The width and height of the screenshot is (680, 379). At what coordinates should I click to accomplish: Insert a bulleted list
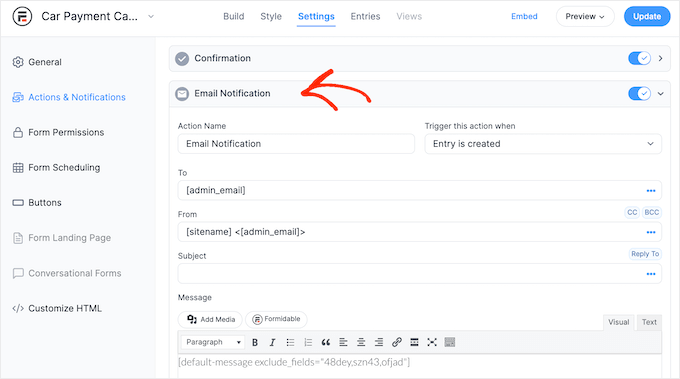tap(290, 343)
